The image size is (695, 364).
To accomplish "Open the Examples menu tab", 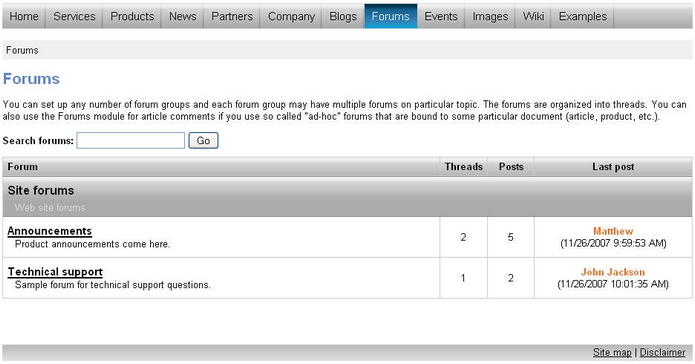I will click(x=582, y=16).
